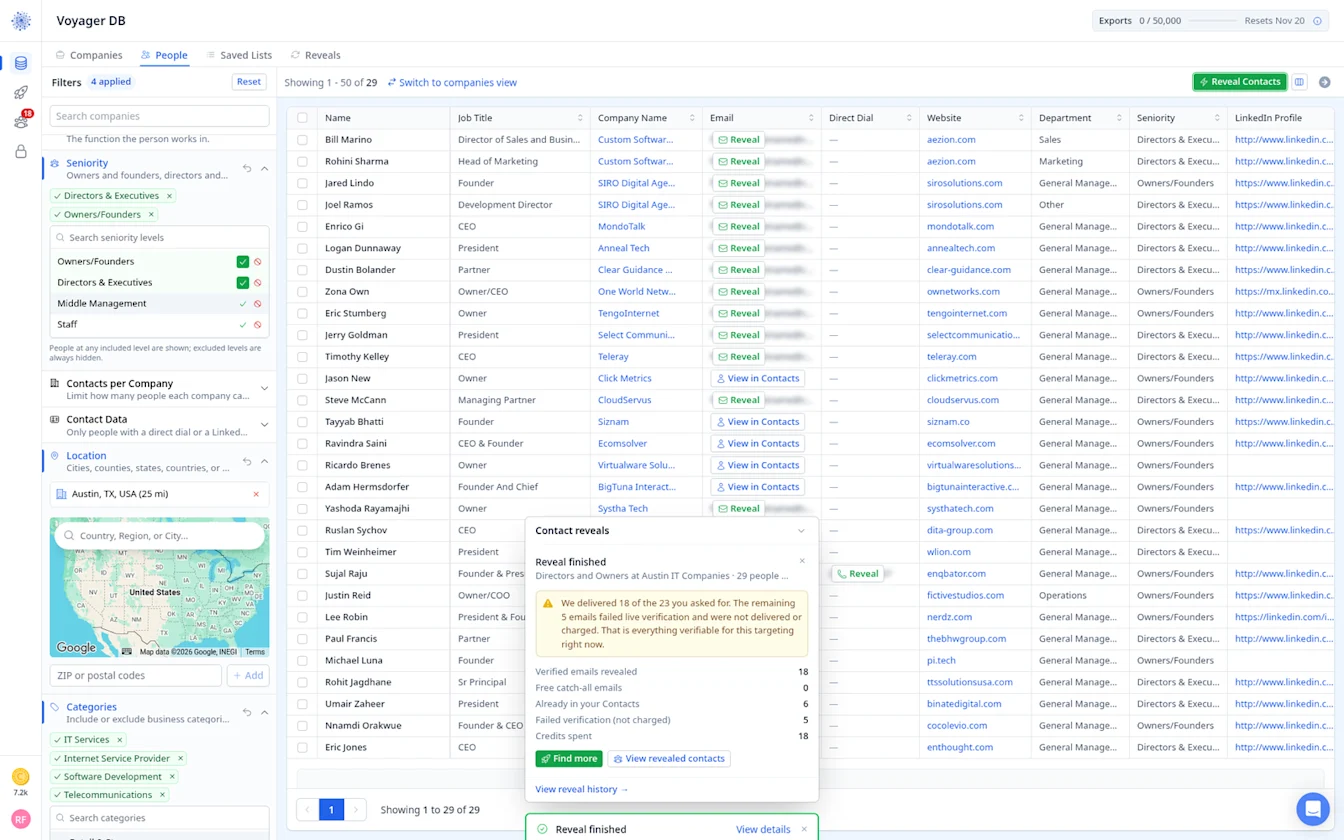1344x840 pixels.
Task: Reset all applied filters
Action: point(249,82)
